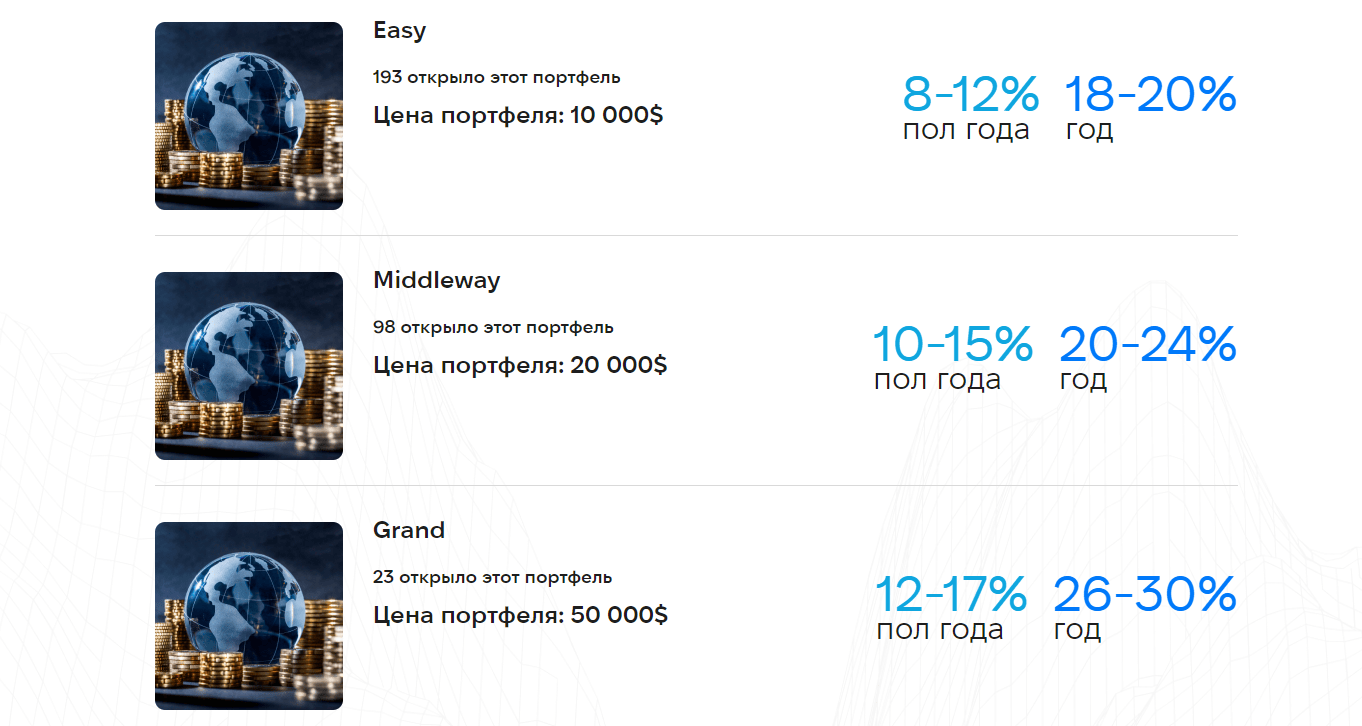Click the 20-24% yearly return figure

pos(1148,345)
